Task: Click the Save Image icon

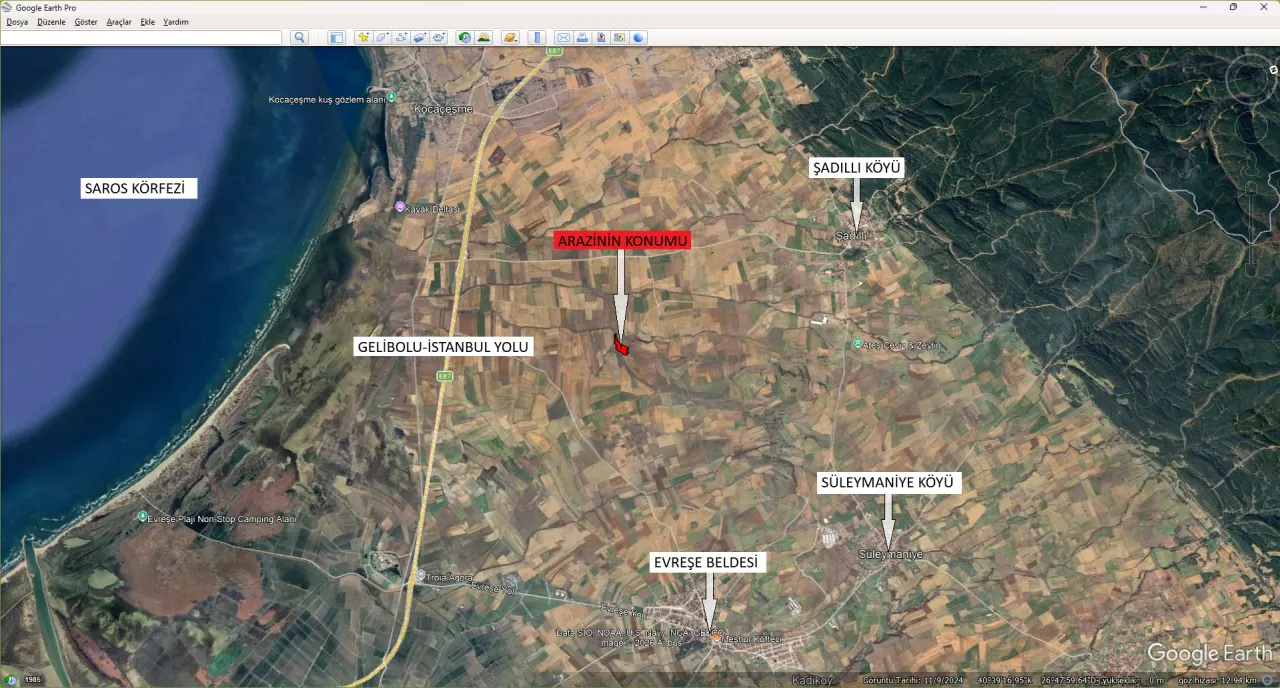Action: [x=601, y=37]
